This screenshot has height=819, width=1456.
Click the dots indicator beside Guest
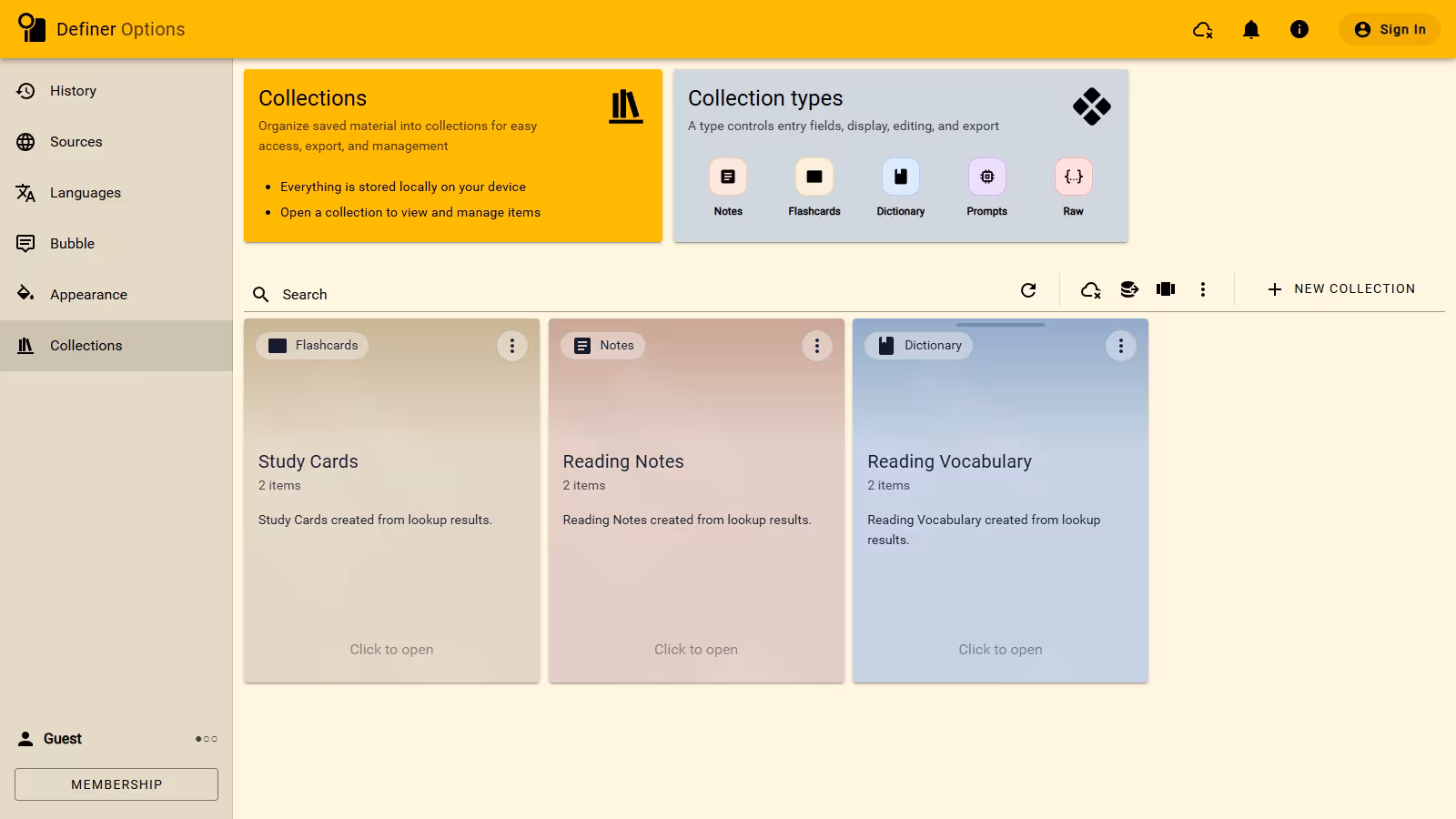pyautogui.click(x=207, y=739)
